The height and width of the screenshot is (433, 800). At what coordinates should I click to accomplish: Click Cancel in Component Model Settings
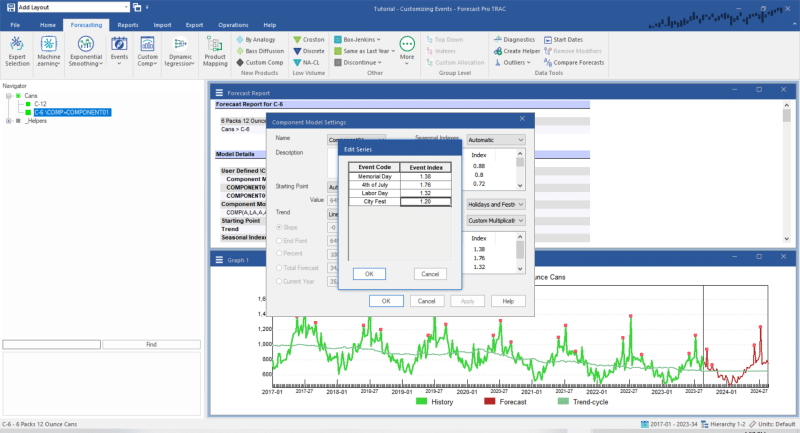pos(427,301)
